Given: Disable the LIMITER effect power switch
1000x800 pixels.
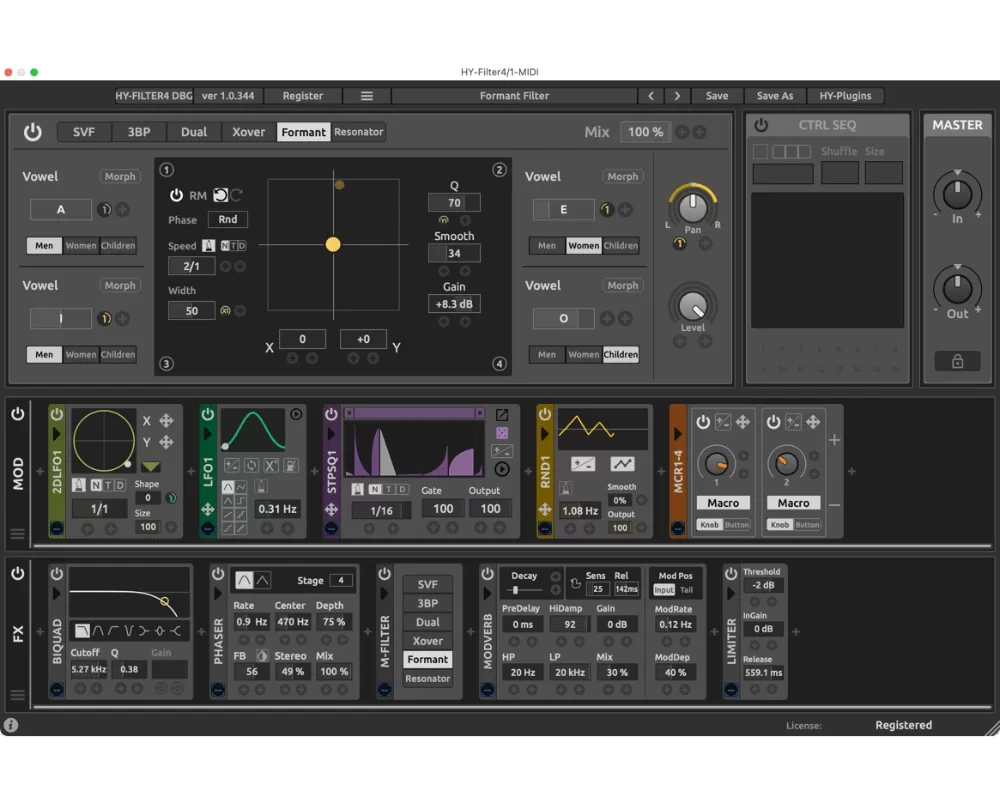Looking at the screenshot, I should [731, 574].
